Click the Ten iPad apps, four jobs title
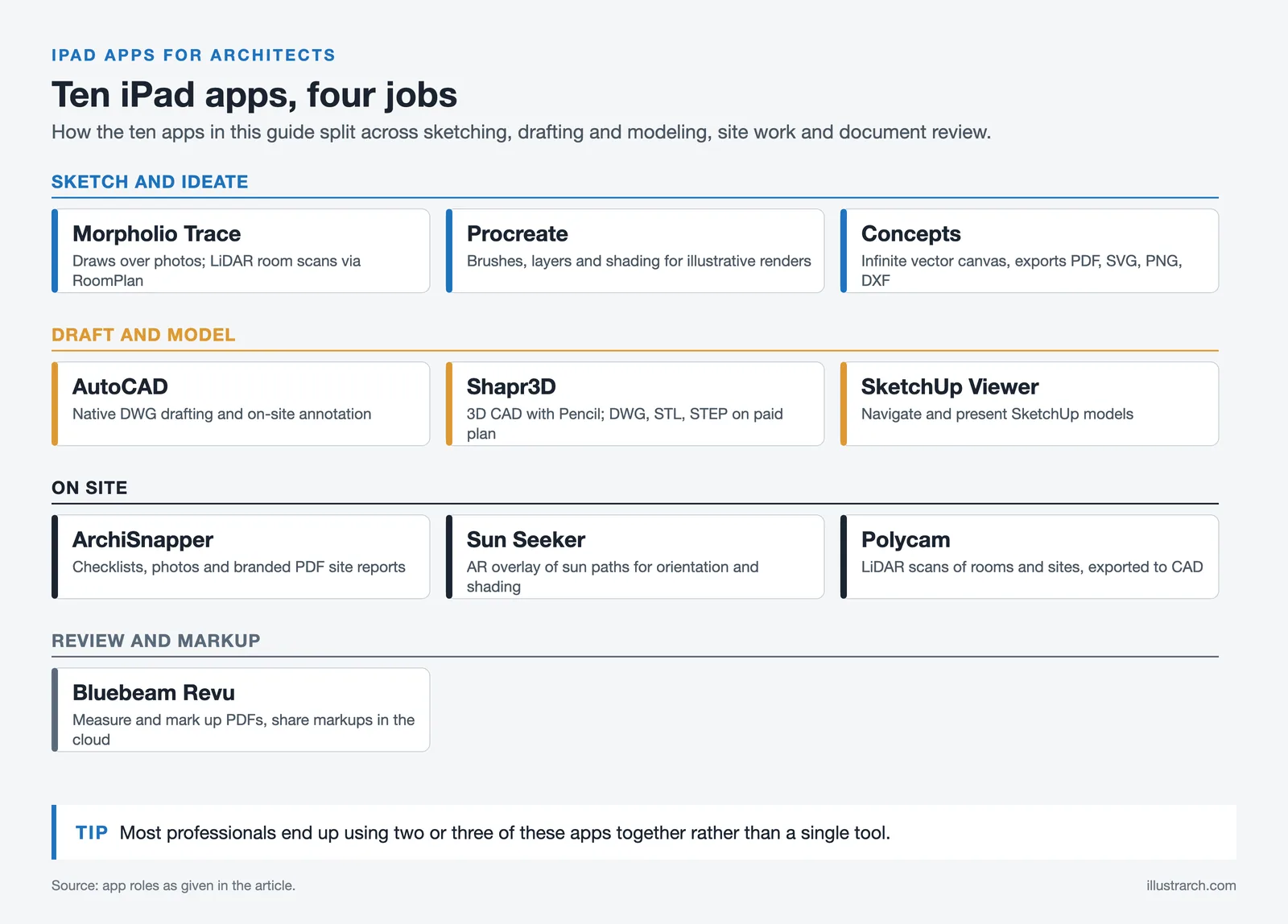This screenshot has width=1288, height=924. (x=254, y=95)
